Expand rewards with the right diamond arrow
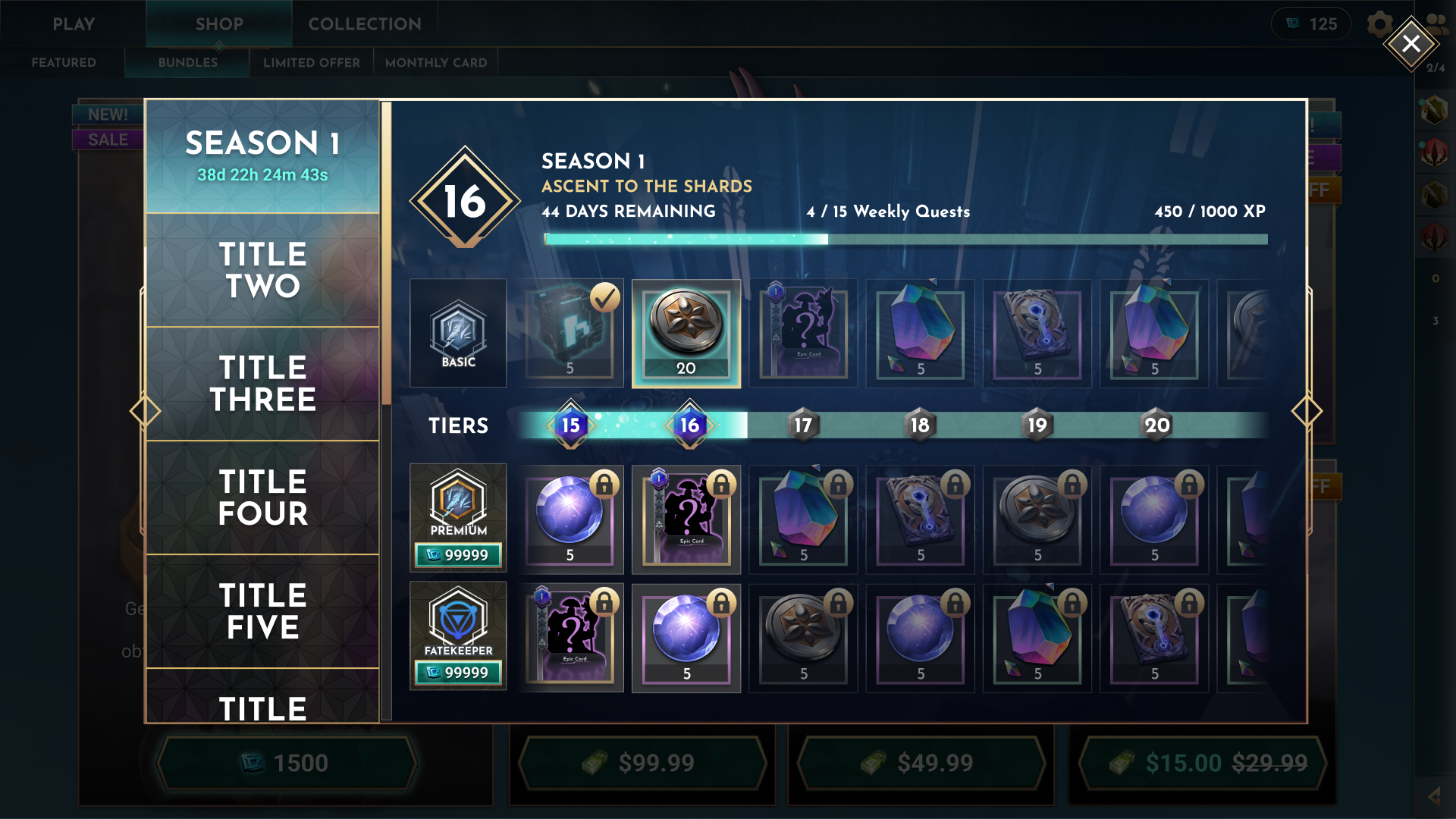This screenshot has width=1456, height=819. [x=1307, y=411]
